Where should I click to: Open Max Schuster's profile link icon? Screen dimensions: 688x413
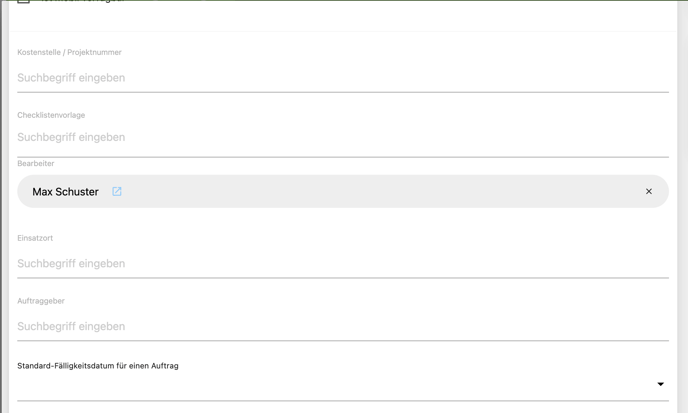click(x=117, y=191)
